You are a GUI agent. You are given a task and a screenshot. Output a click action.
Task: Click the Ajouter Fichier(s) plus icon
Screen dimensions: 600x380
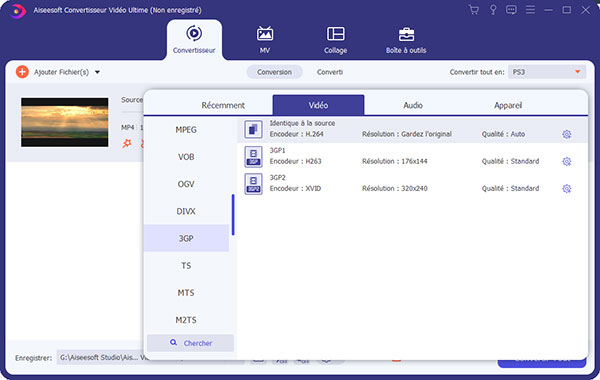(22, 72)
